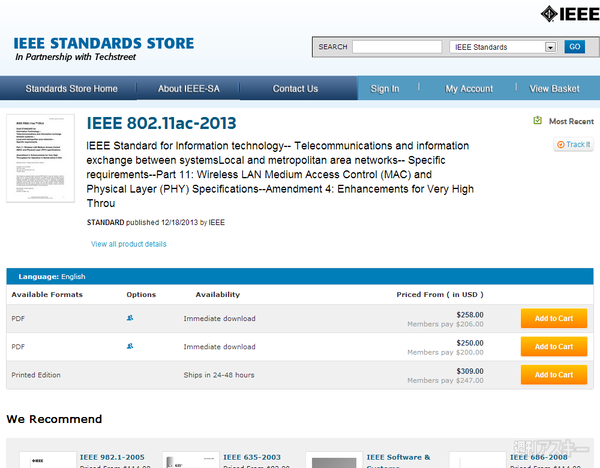The height and width of the screenshot is (468, 600).
Task: Click Sign In in the navigation bar
Action: click(385, 89)
